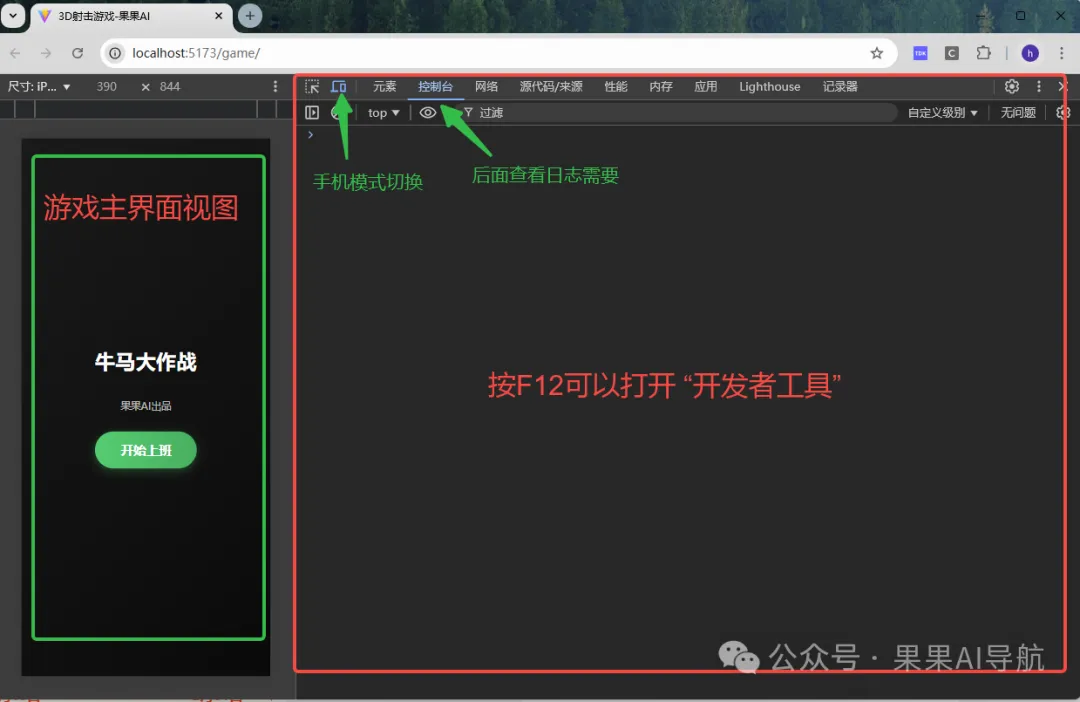Go back with browser back arrow
The image size is (1080, 702).
15,53
